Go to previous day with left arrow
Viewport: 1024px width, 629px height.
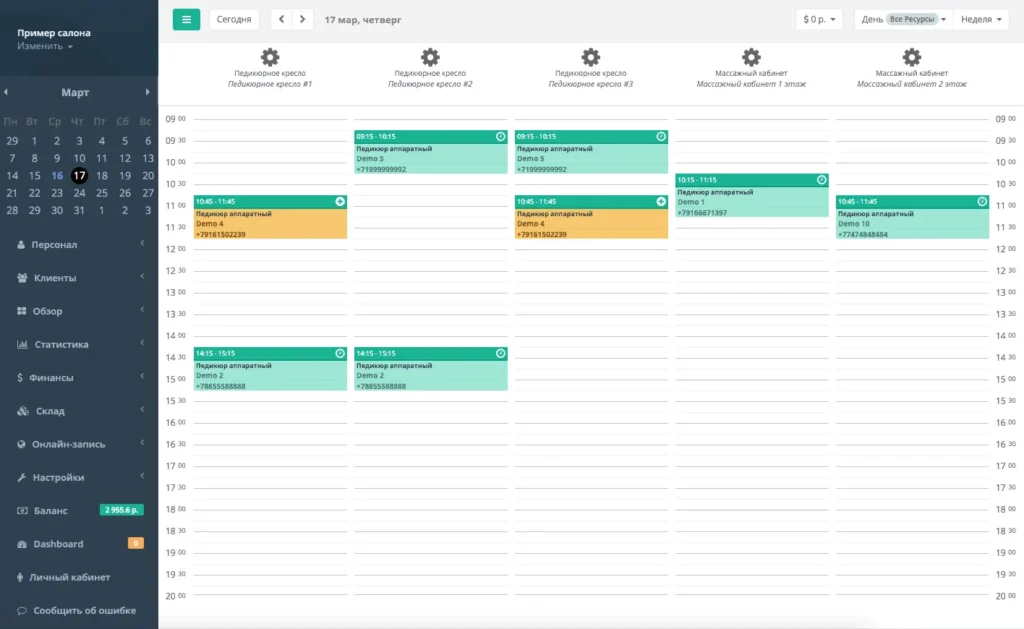click(281, 20)
